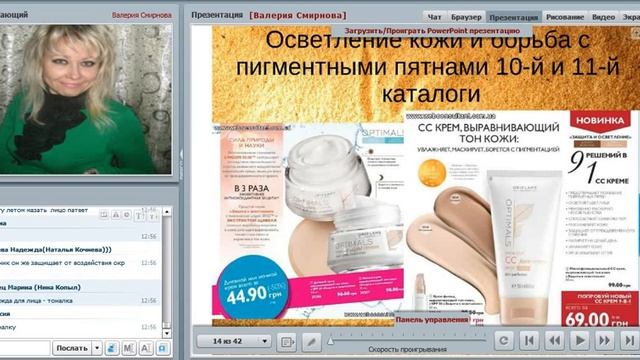Open the slide selector '14 из 42' dropdown

[234, 341]
